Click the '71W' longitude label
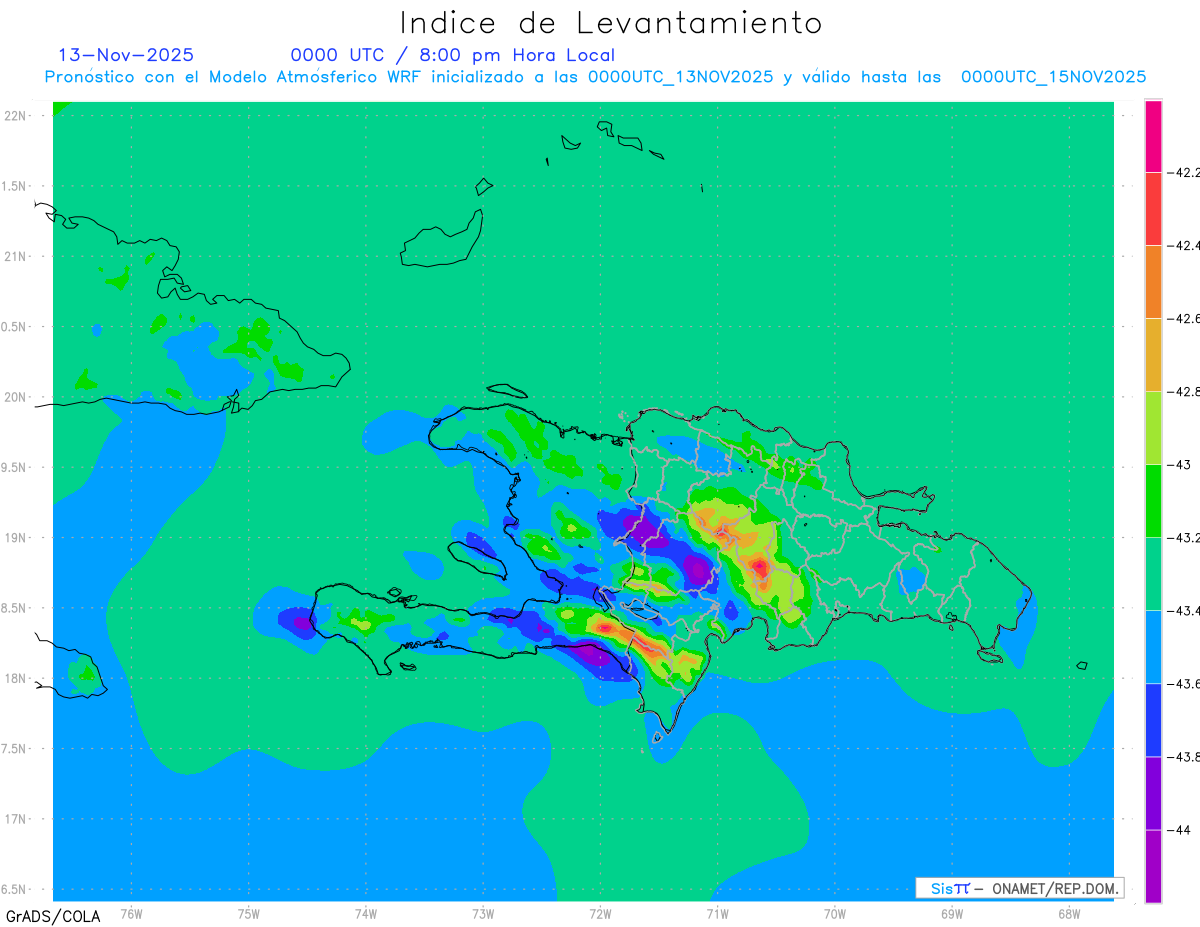This screenshot has height=927, width=1200. 717,913
